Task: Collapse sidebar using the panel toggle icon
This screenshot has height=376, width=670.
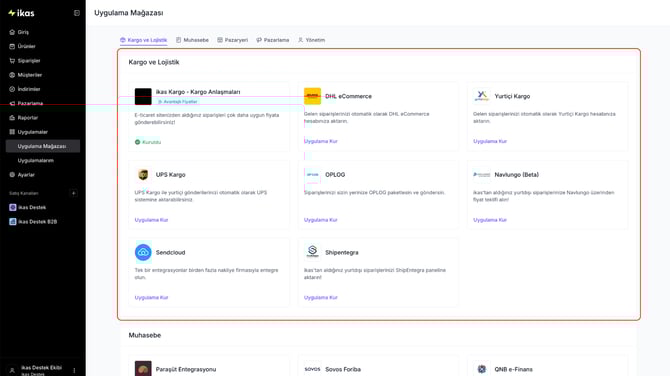Action: [x=77, y=13]
